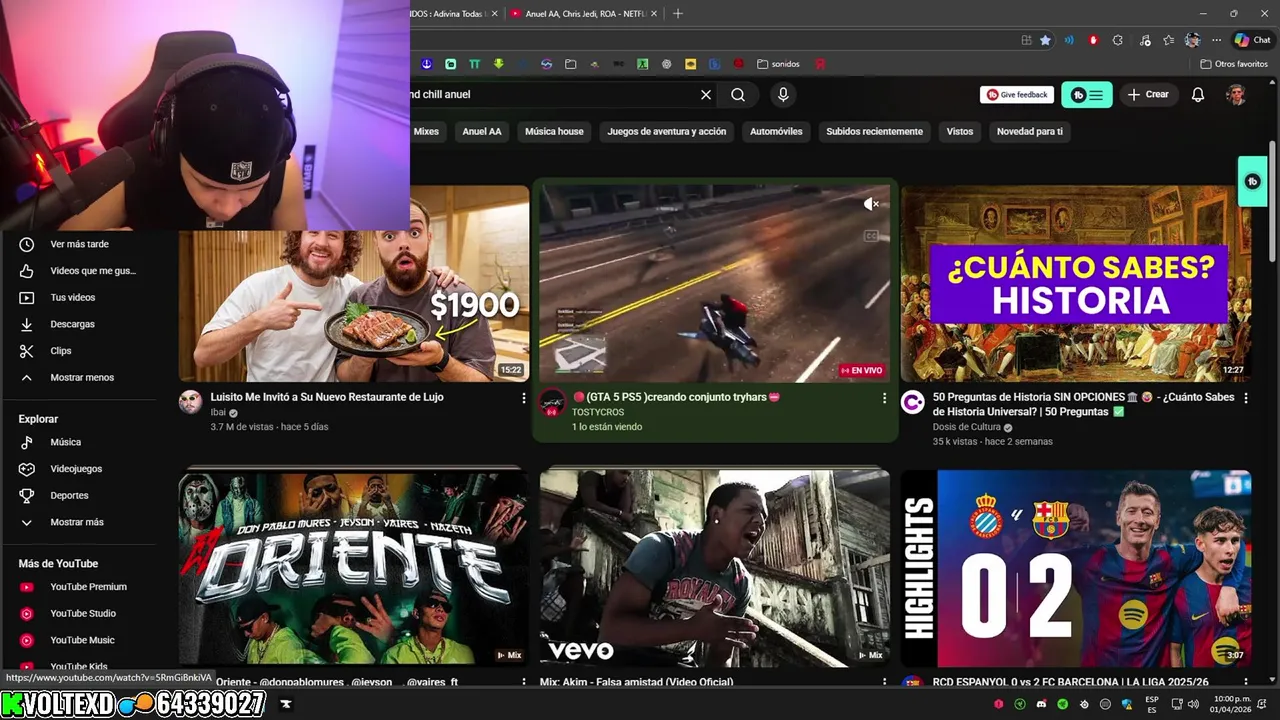Viewport: 1280px width, 720px height.
Task: Open Windows Security shield tray icon
Action: tap(1127, 704)
